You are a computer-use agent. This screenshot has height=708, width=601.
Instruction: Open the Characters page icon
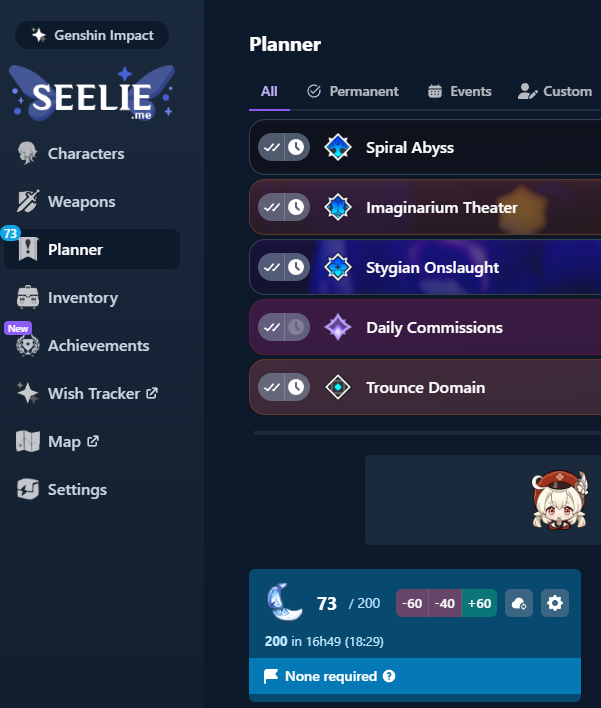click(x=28, y=154)
